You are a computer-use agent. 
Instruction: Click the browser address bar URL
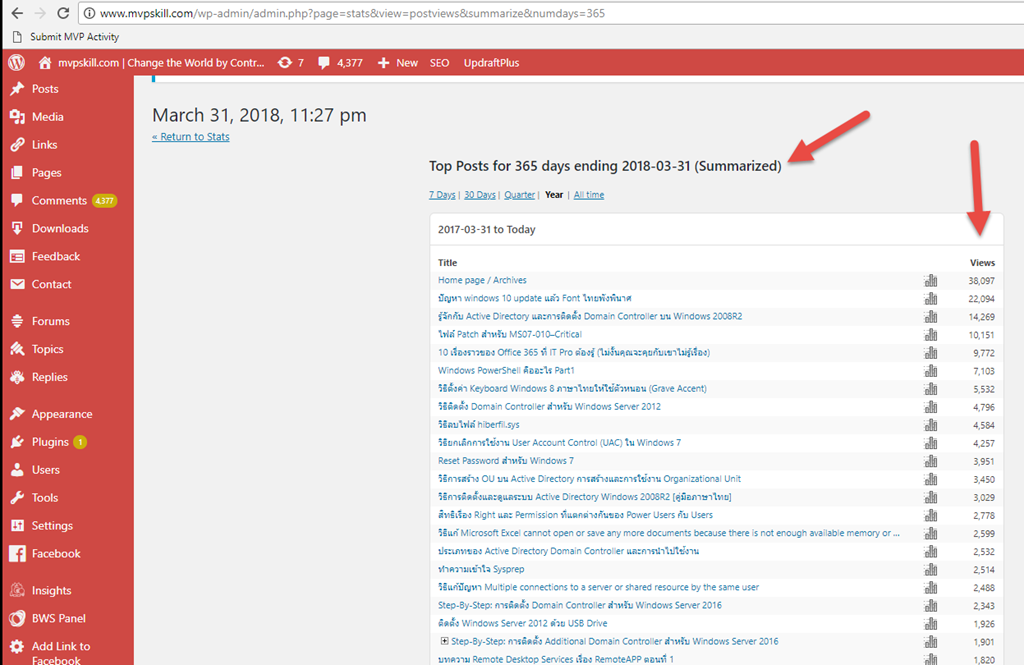coord(353,13)
